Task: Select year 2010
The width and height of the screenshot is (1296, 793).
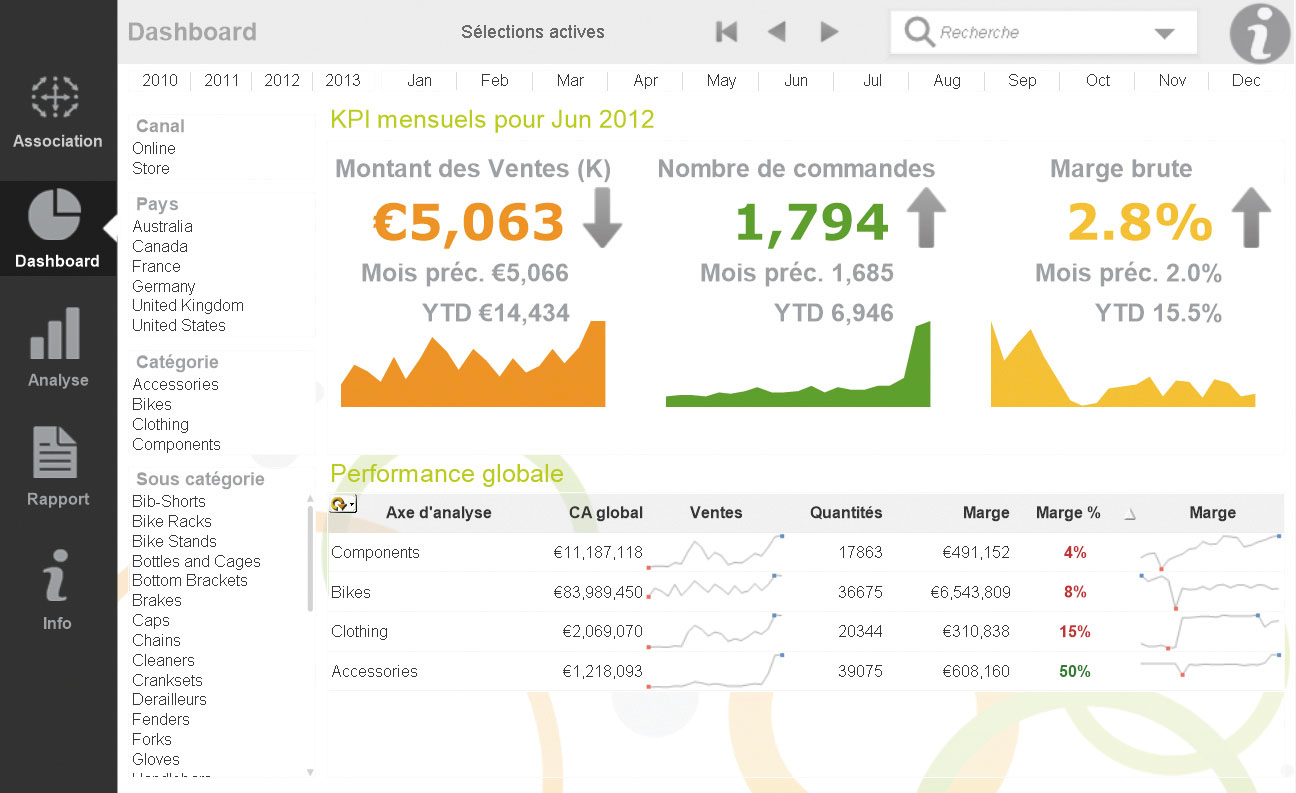Action: [160, 80]
